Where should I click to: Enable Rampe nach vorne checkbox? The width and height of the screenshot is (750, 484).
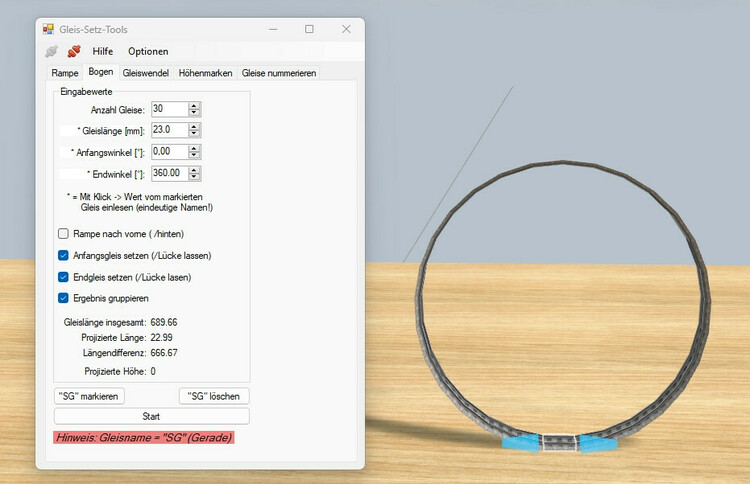pyautogui.click(x=63, y=233)
